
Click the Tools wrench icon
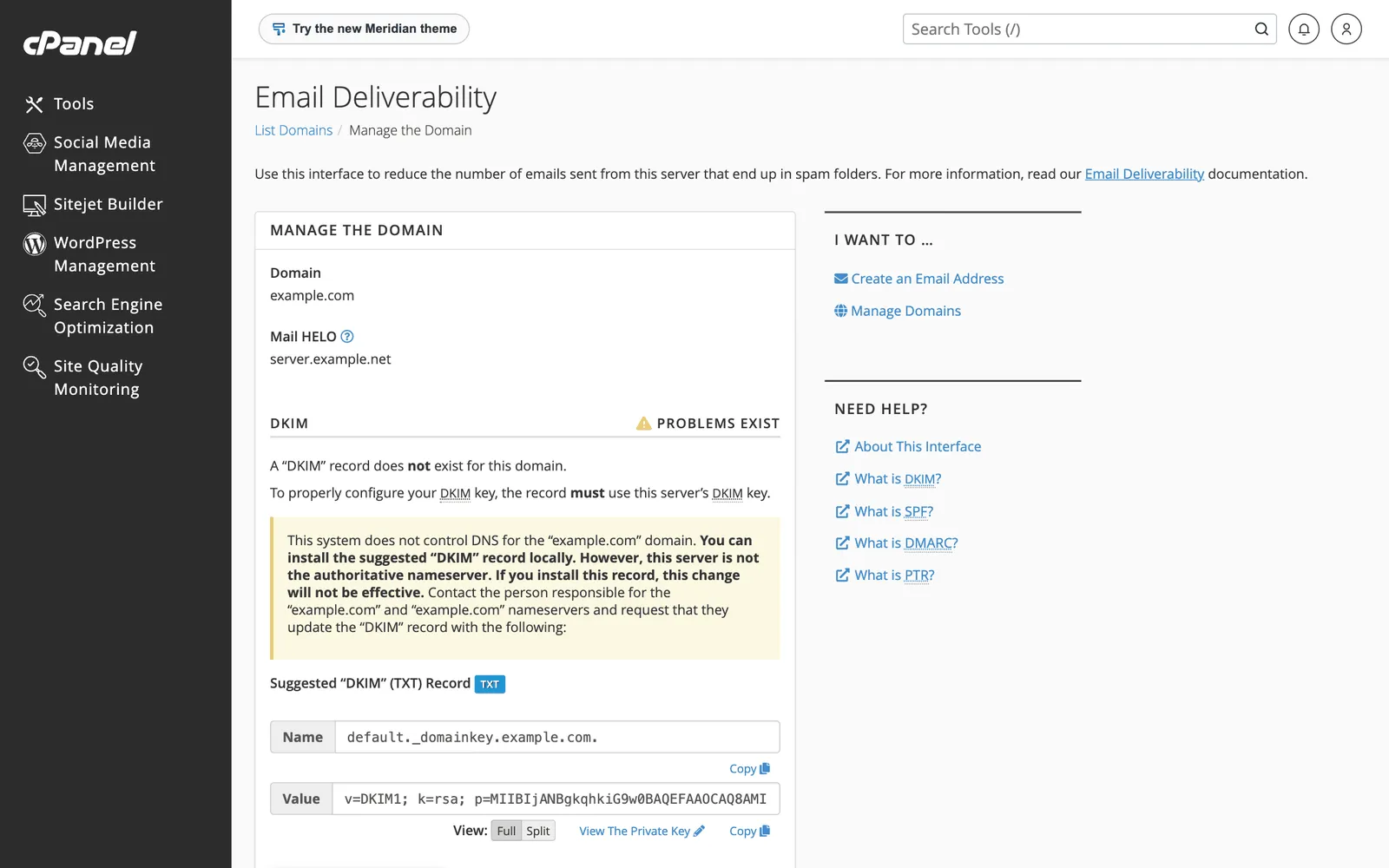[34, 104]
